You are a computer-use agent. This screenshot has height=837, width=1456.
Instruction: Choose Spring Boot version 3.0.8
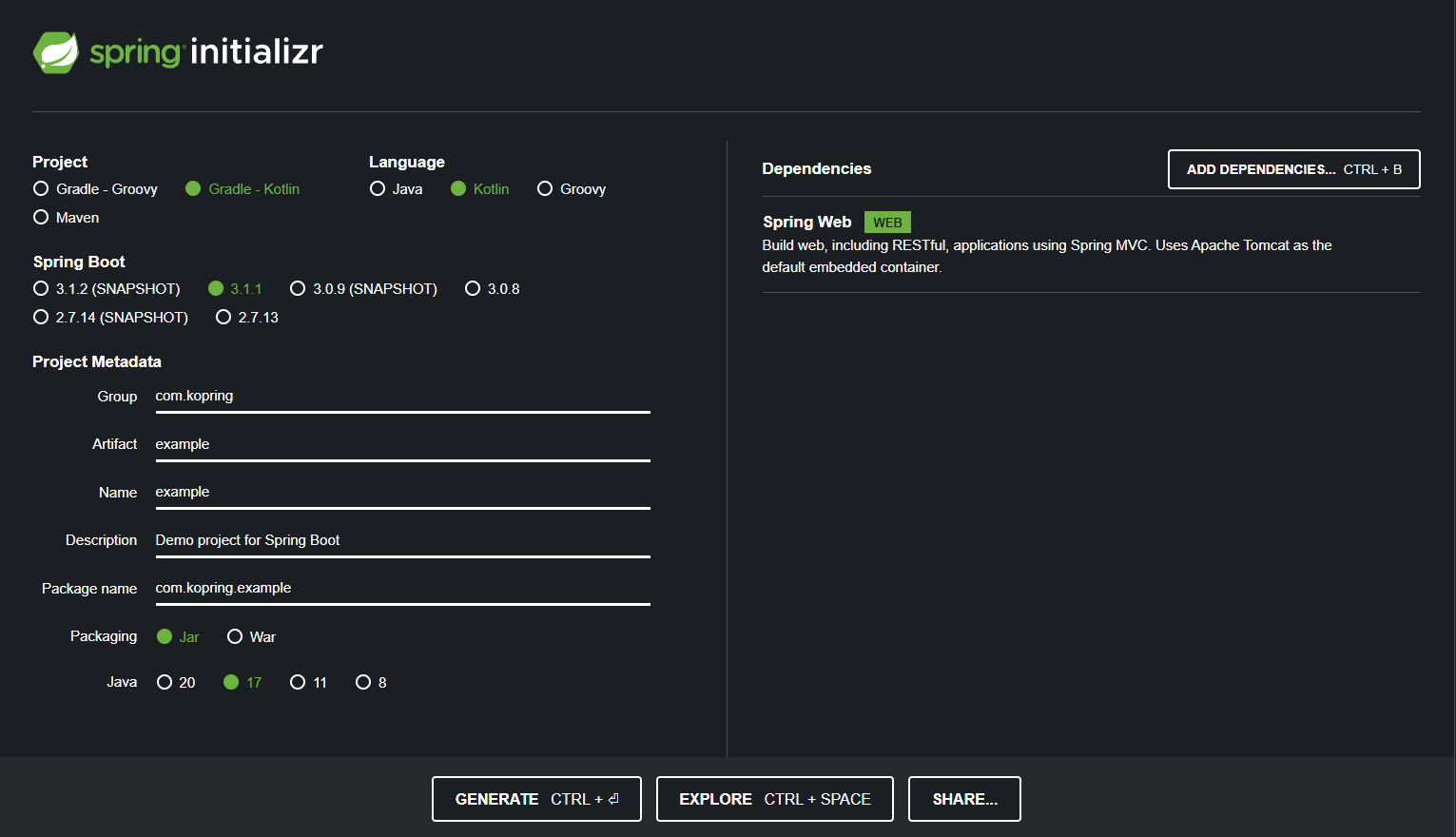pos(493,289)
